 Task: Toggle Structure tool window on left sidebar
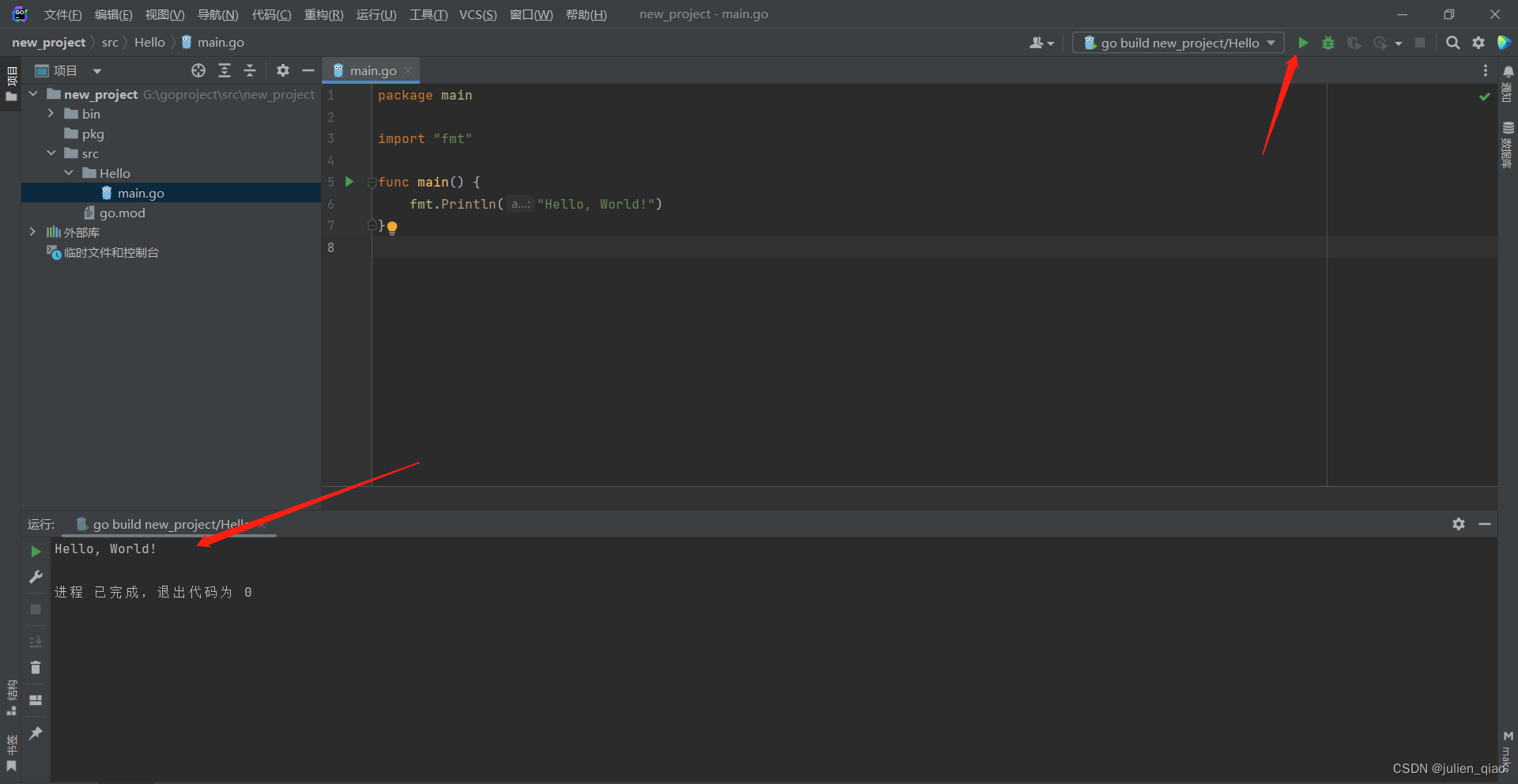(11, 697)
